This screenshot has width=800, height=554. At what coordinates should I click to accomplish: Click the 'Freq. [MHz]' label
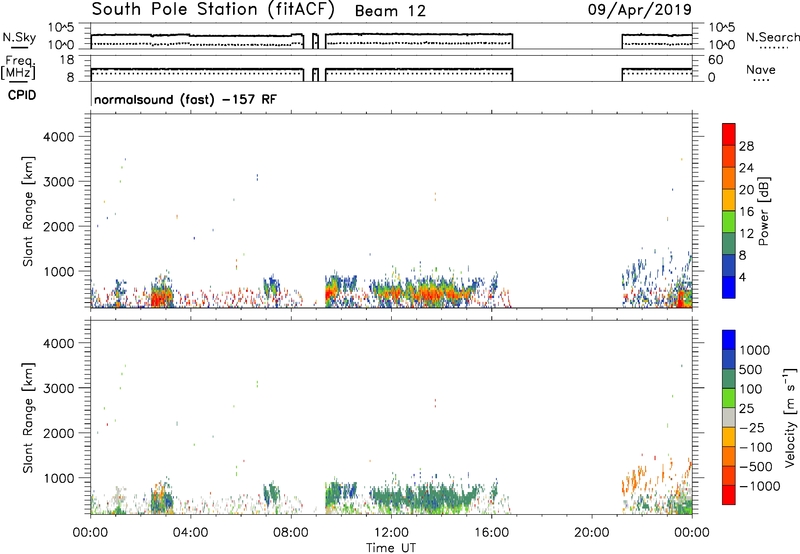[18, 67]
